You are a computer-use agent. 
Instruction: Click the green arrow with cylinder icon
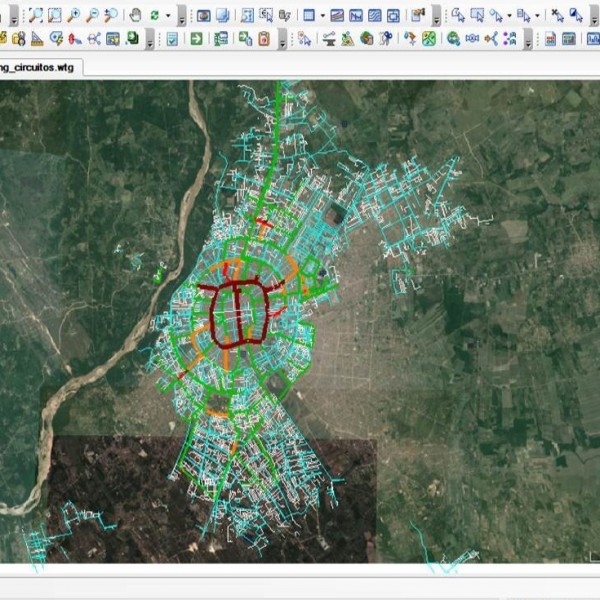pos(245,39)
